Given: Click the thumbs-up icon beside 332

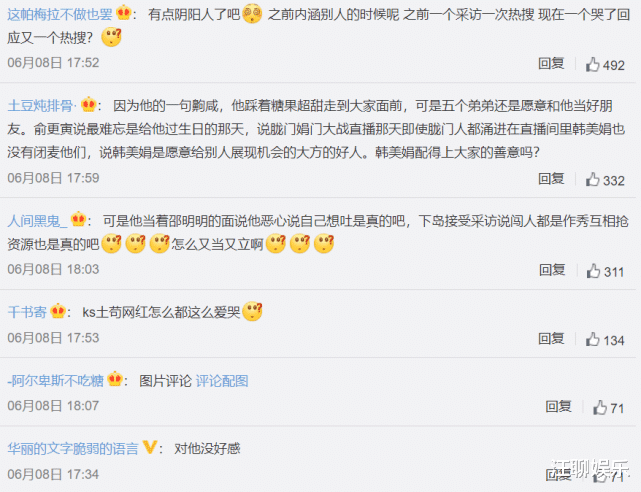Looking at the screenshot, I should (592, 180).
